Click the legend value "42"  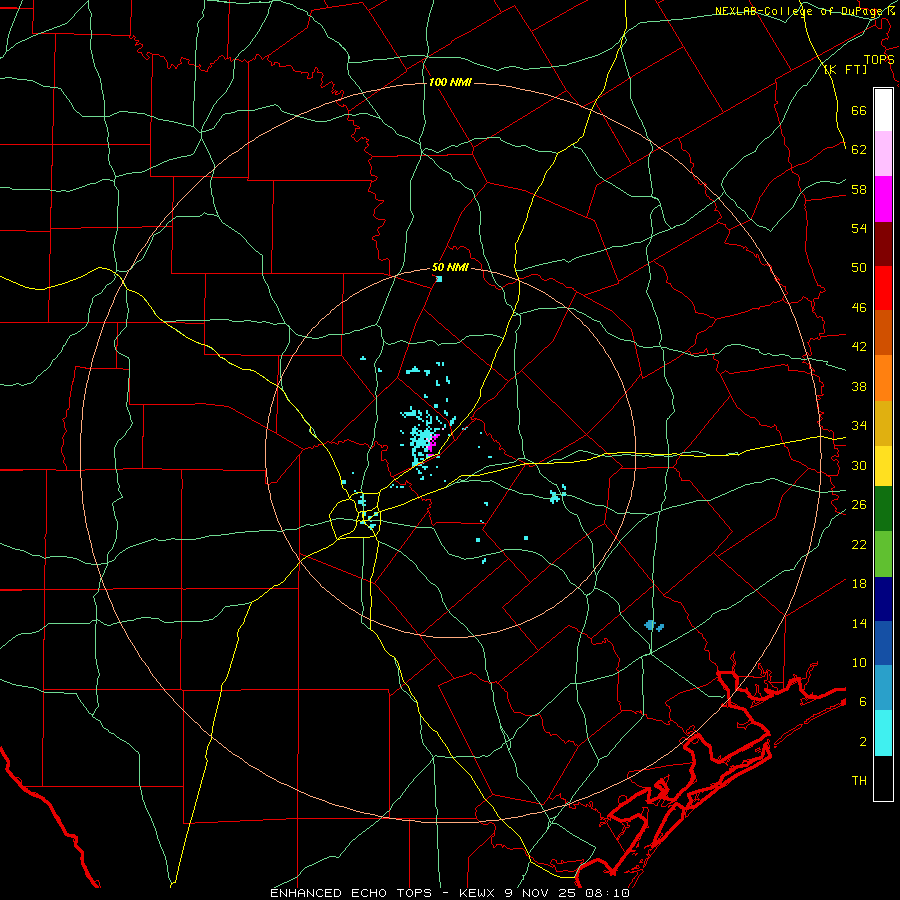(859, 347)
